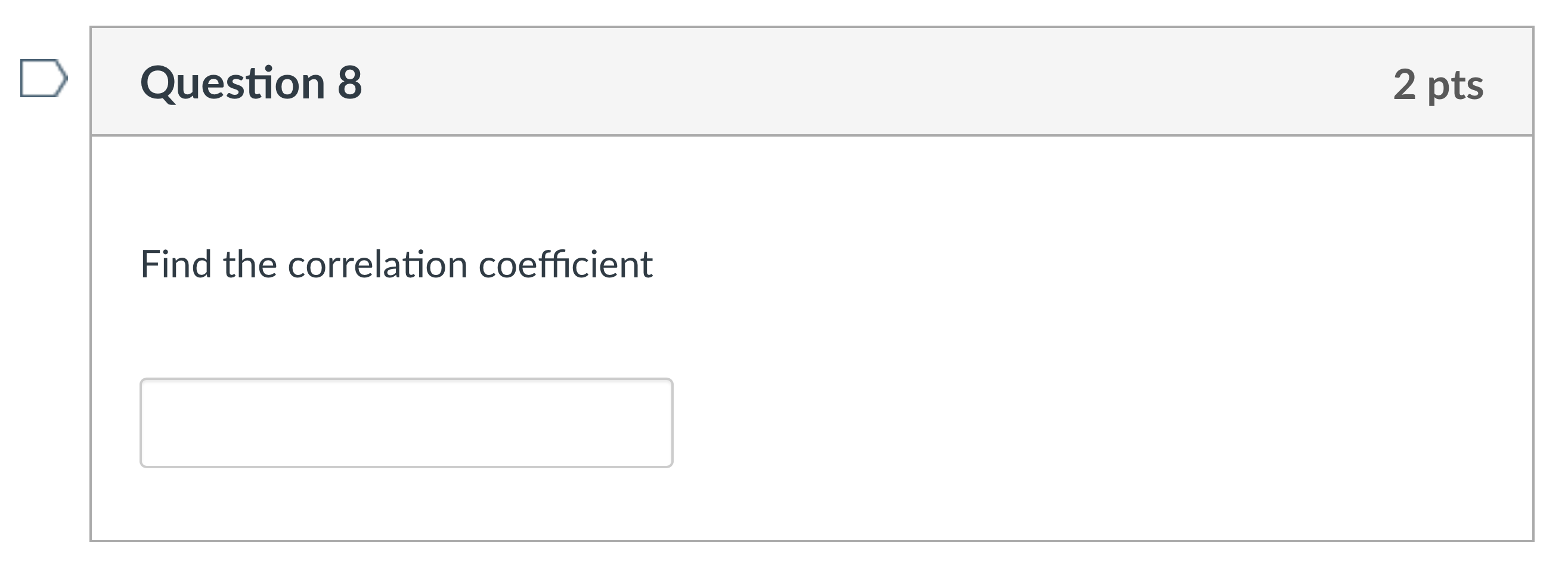Place cursor in the empty text box
The width and height of the screenshot is (1568, 575).
[x=406, y=423]
